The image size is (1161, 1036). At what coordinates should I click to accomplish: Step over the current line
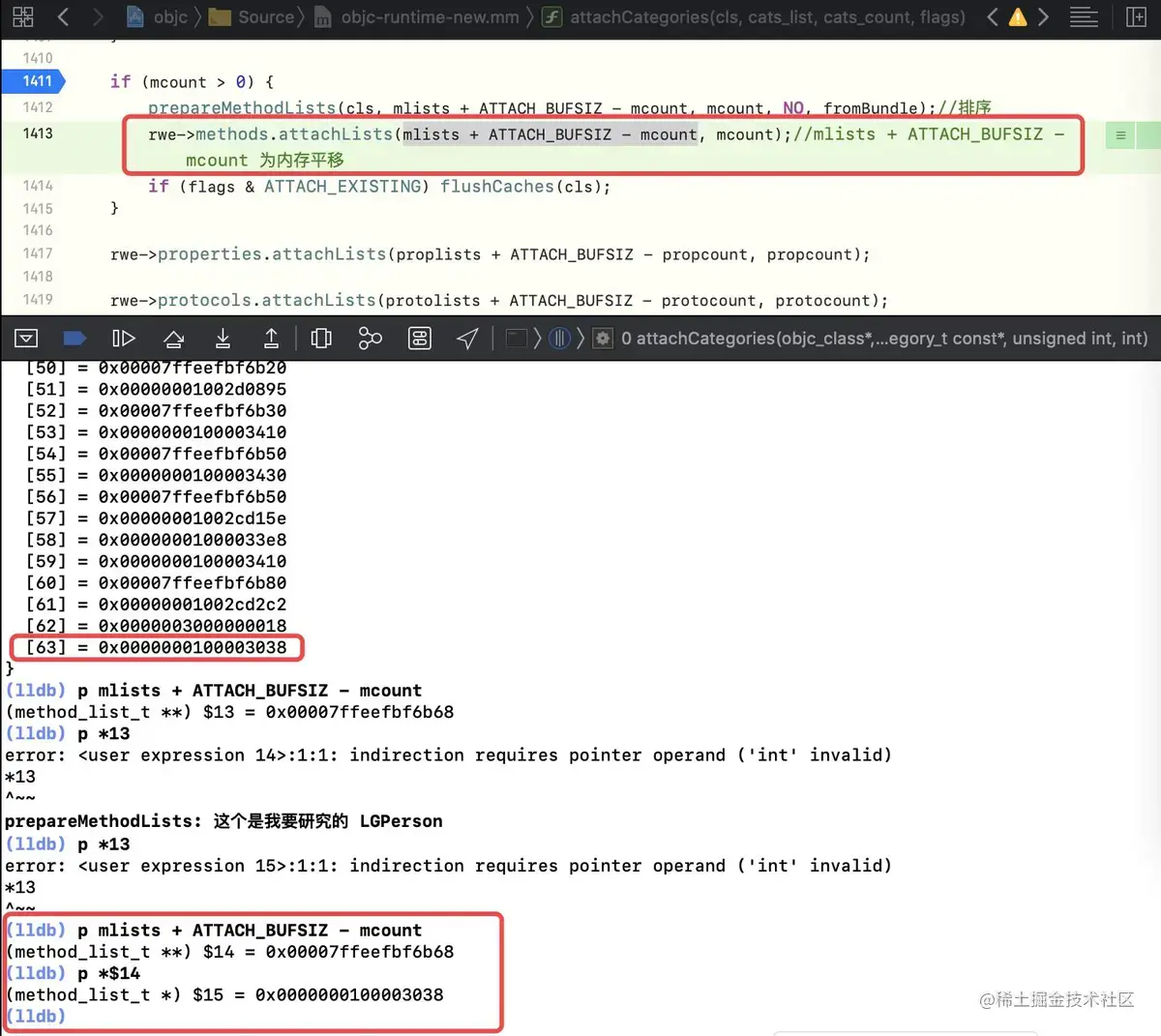[x=174, y=339]
